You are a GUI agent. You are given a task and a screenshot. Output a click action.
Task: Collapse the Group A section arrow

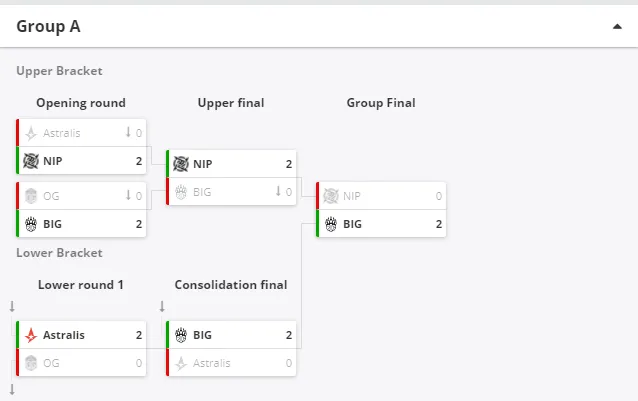click(617, 27)
